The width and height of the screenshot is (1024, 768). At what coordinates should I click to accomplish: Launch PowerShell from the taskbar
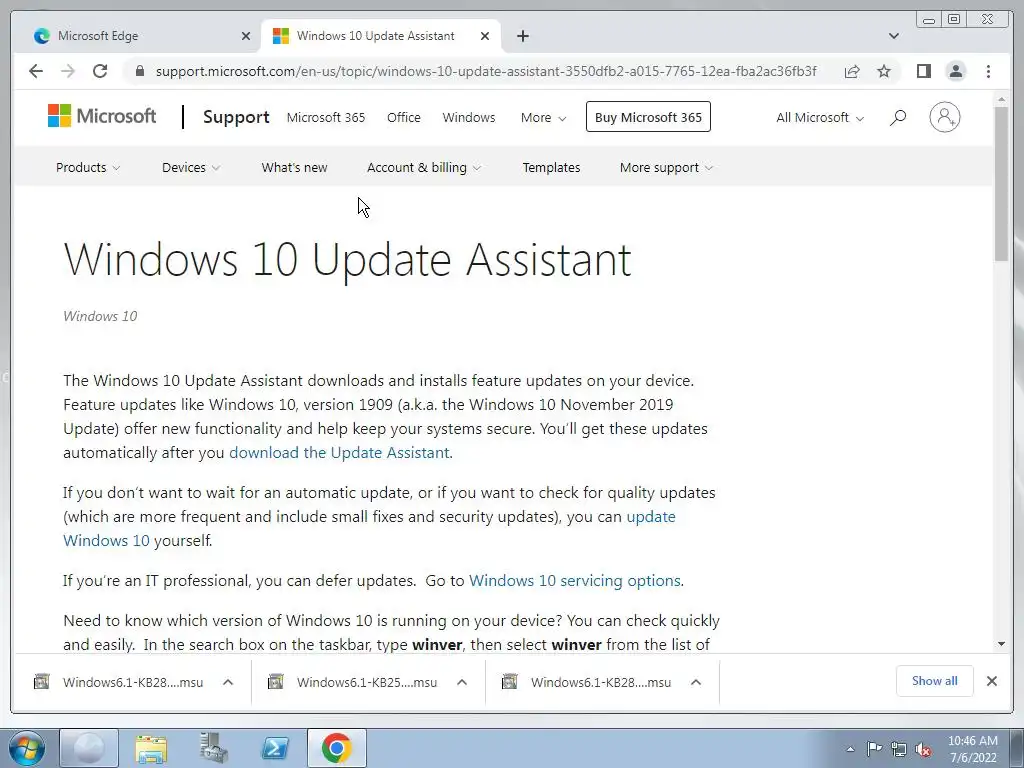[275, 748]
